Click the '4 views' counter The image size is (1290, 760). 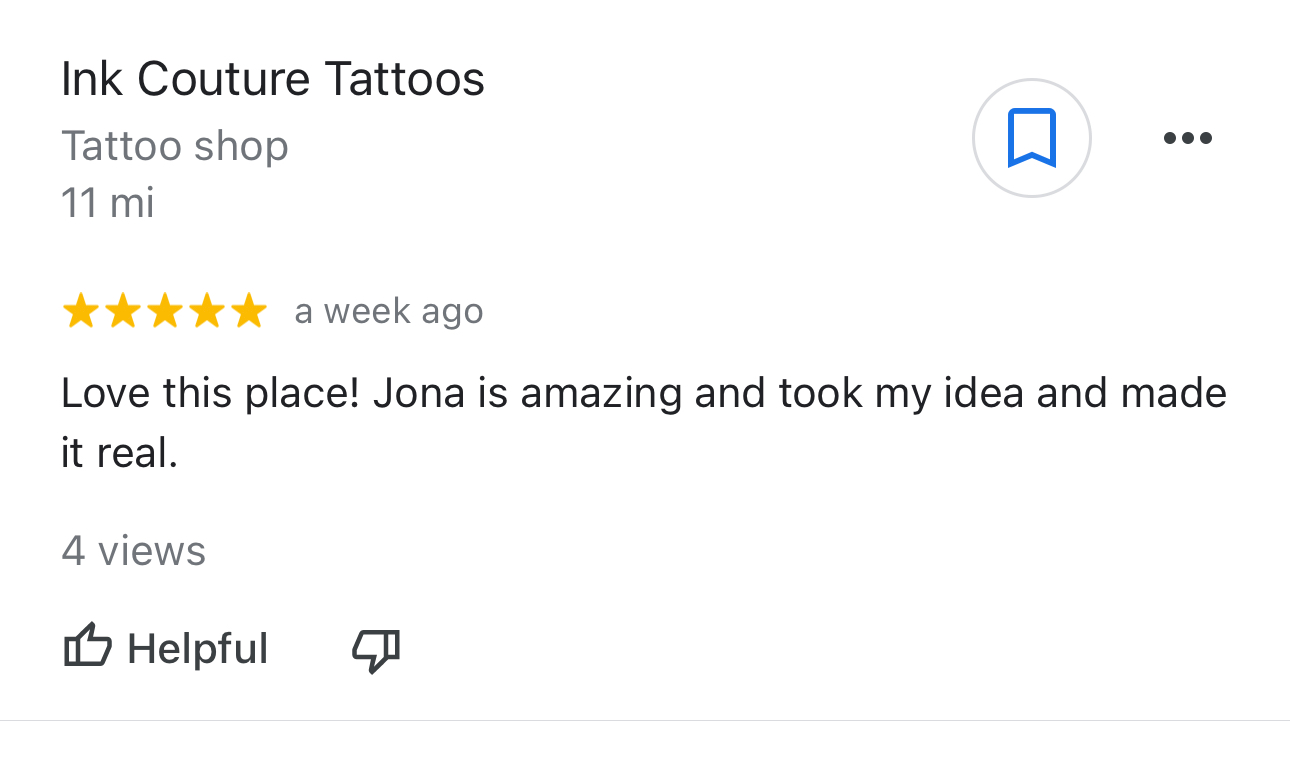[133, 551]
